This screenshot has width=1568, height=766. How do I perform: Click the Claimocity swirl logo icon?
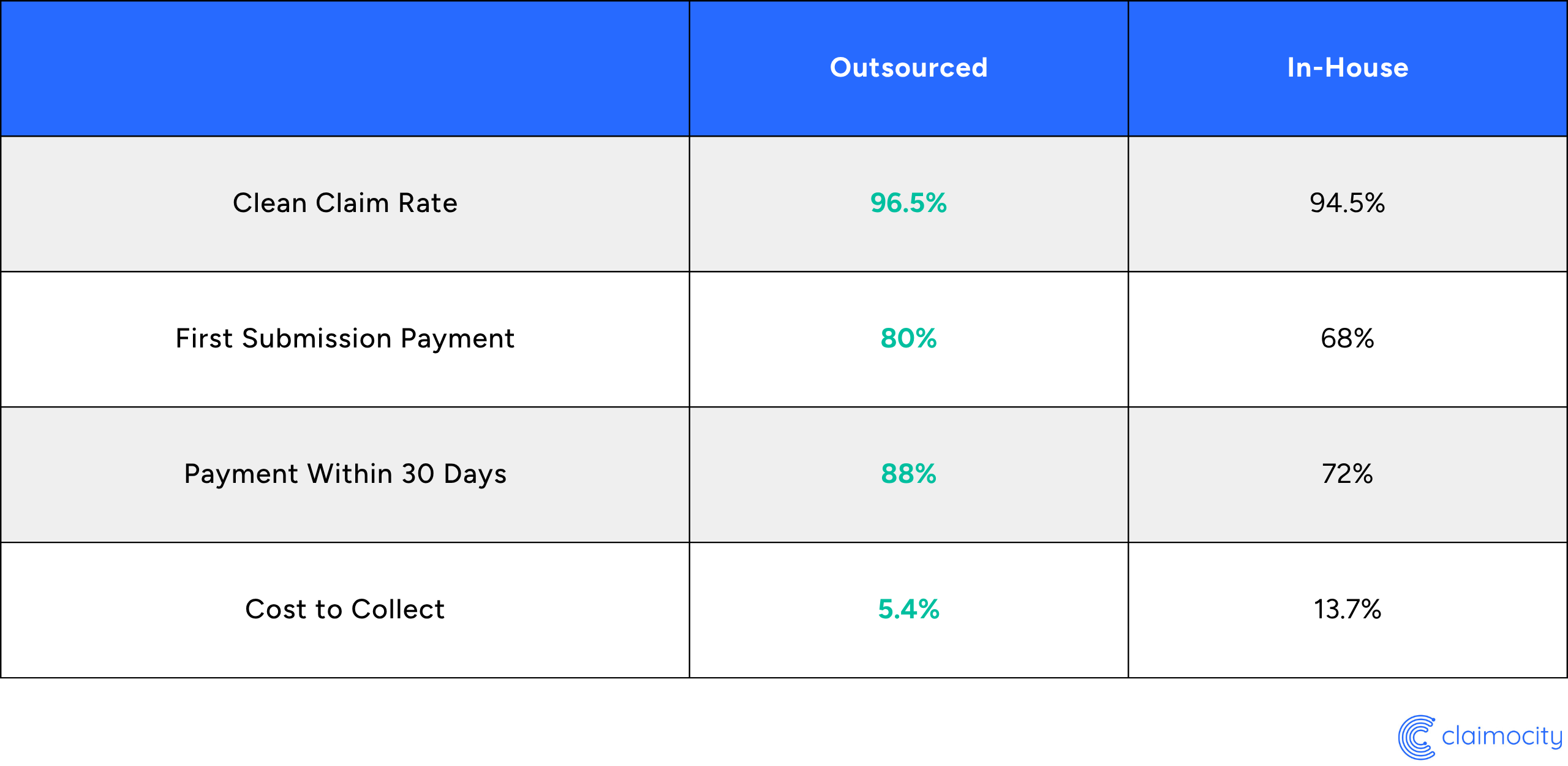pyautogui.click(x=1416, y=737)
